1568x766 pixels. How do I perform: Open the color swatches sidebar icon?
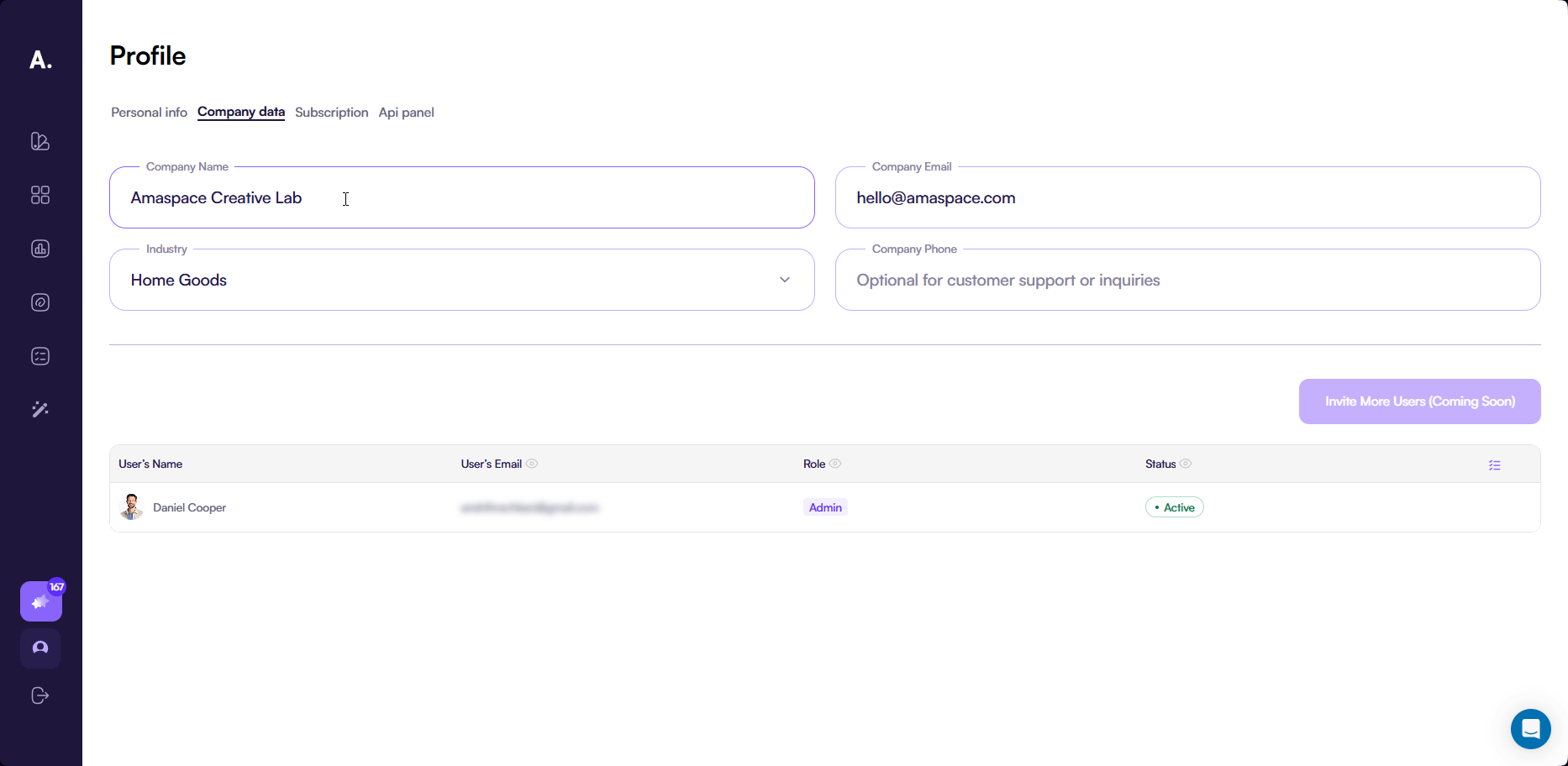coord(40,141)
